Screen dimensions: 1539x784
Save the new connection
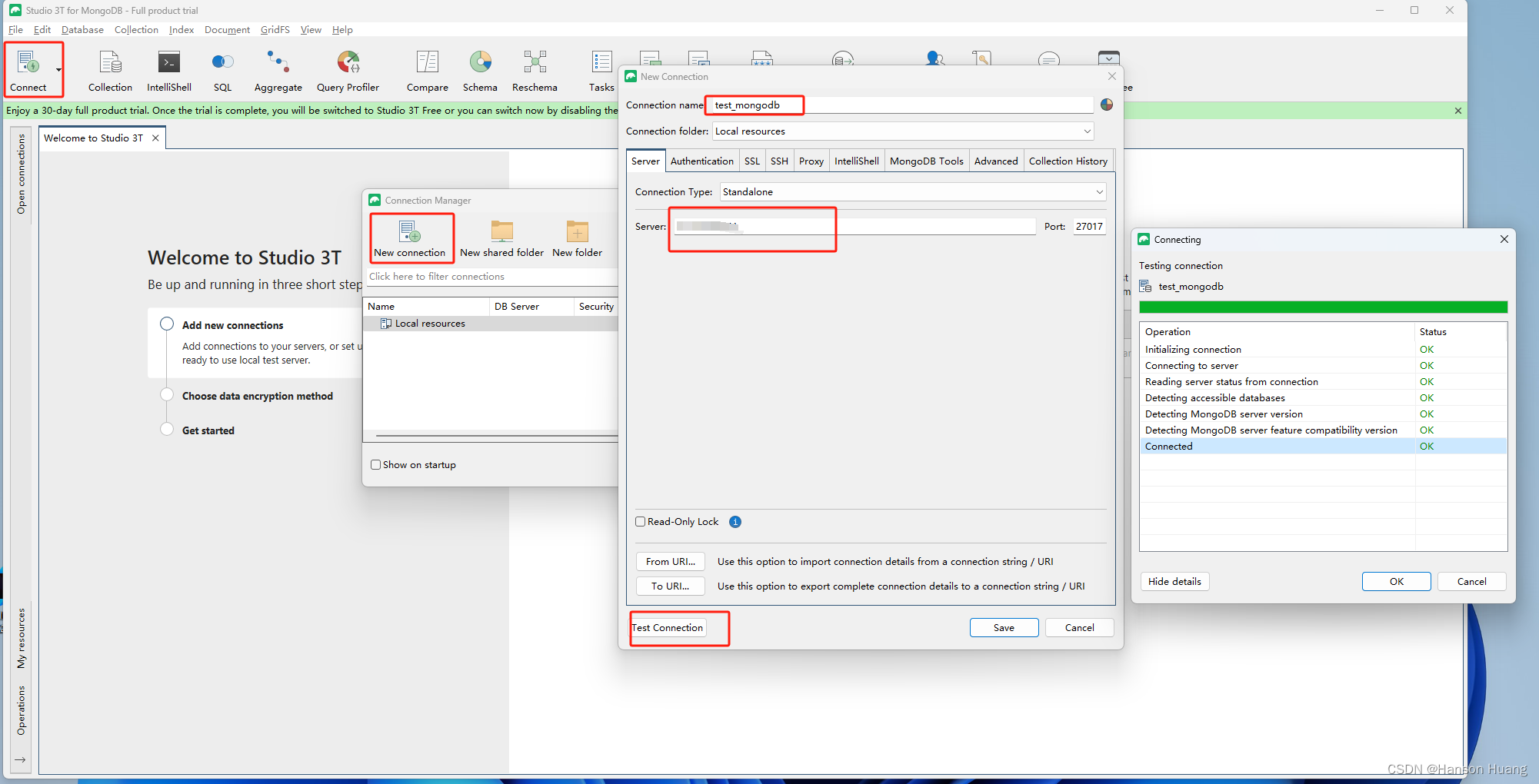pos(1004,628)
